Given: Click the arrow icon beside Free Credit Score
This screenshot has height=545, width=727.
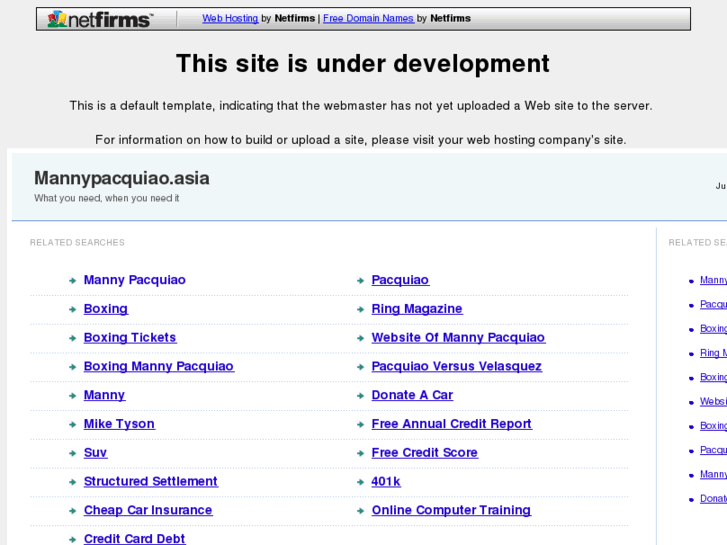Looking at the screenshot, I should click(360, 453).
